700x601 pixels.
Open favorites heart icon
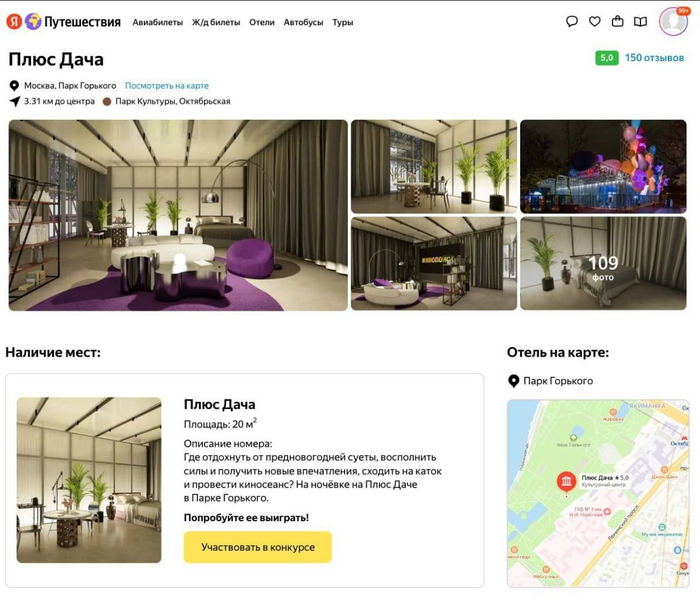coord(595,21)
